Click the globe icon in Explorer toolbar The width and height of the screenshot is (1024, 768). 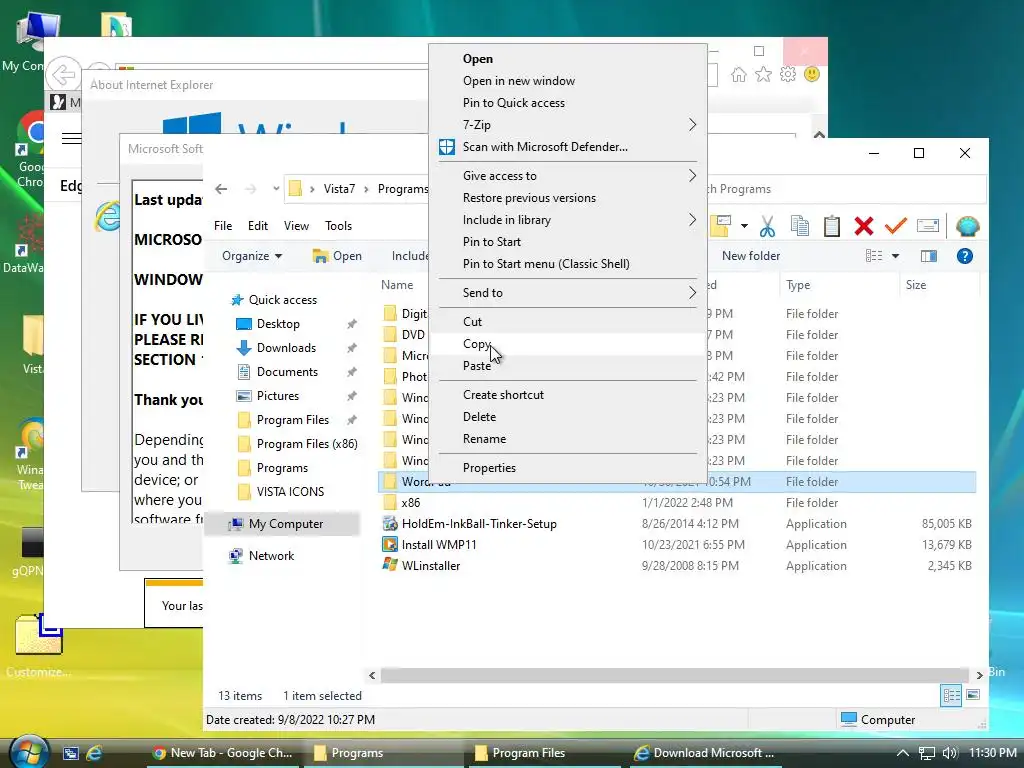(x=967, y=227)
